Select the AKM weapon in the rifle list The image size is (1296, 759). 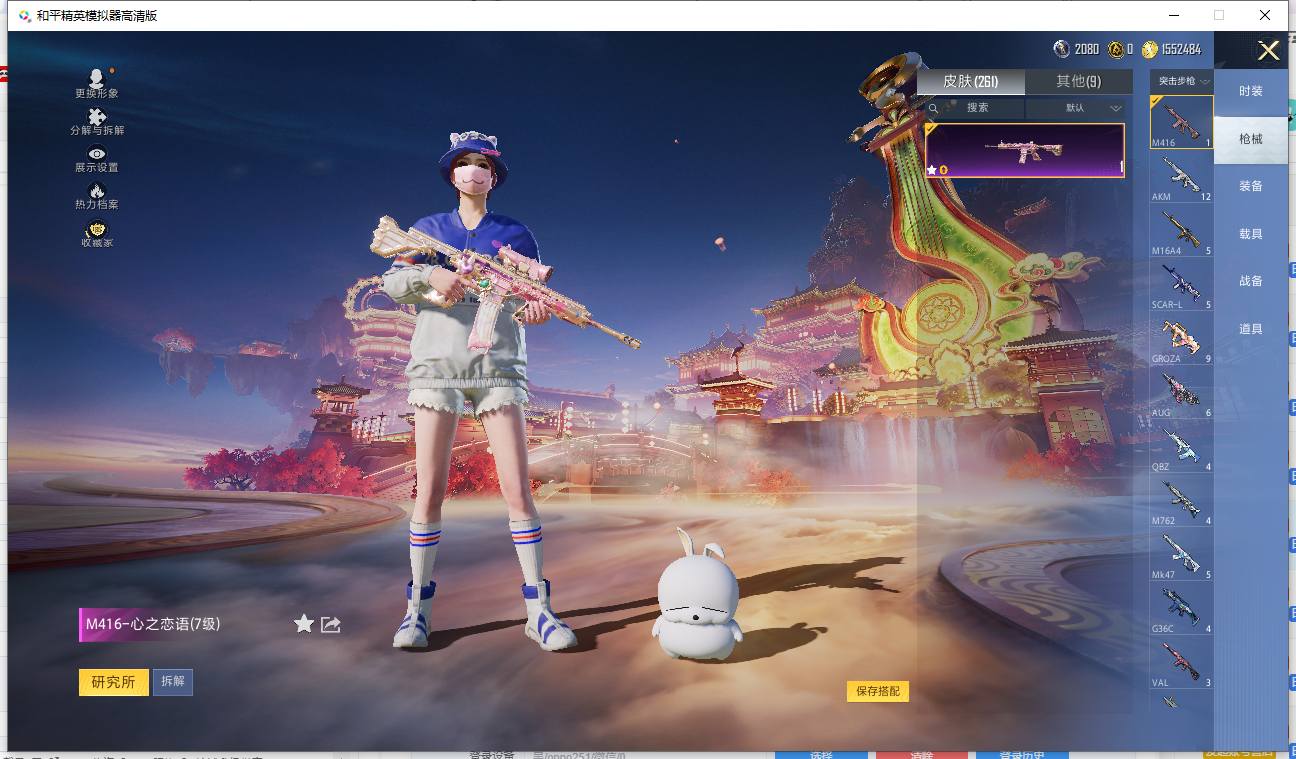click(x=1181, y=177)
